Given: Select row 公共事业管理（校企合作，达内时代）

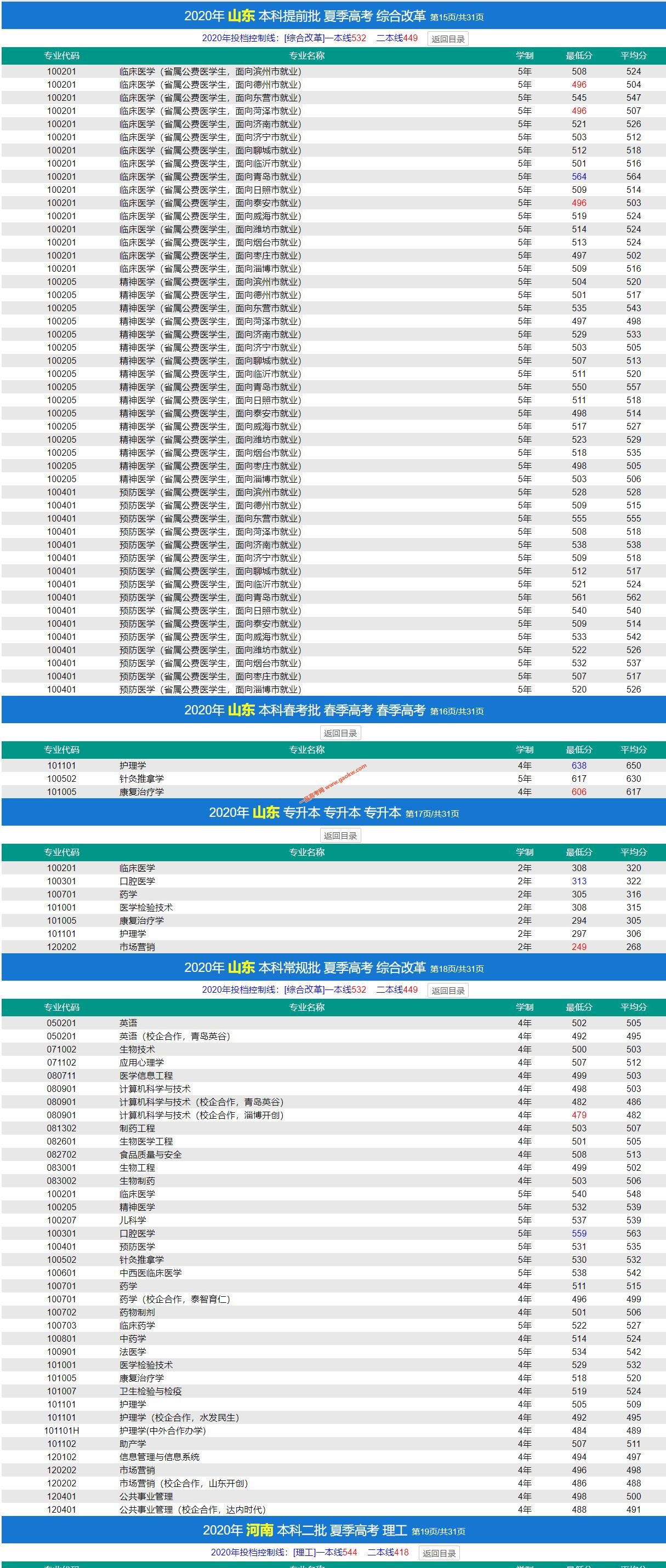Looking at the screenshot, I should coord(334,1509).
